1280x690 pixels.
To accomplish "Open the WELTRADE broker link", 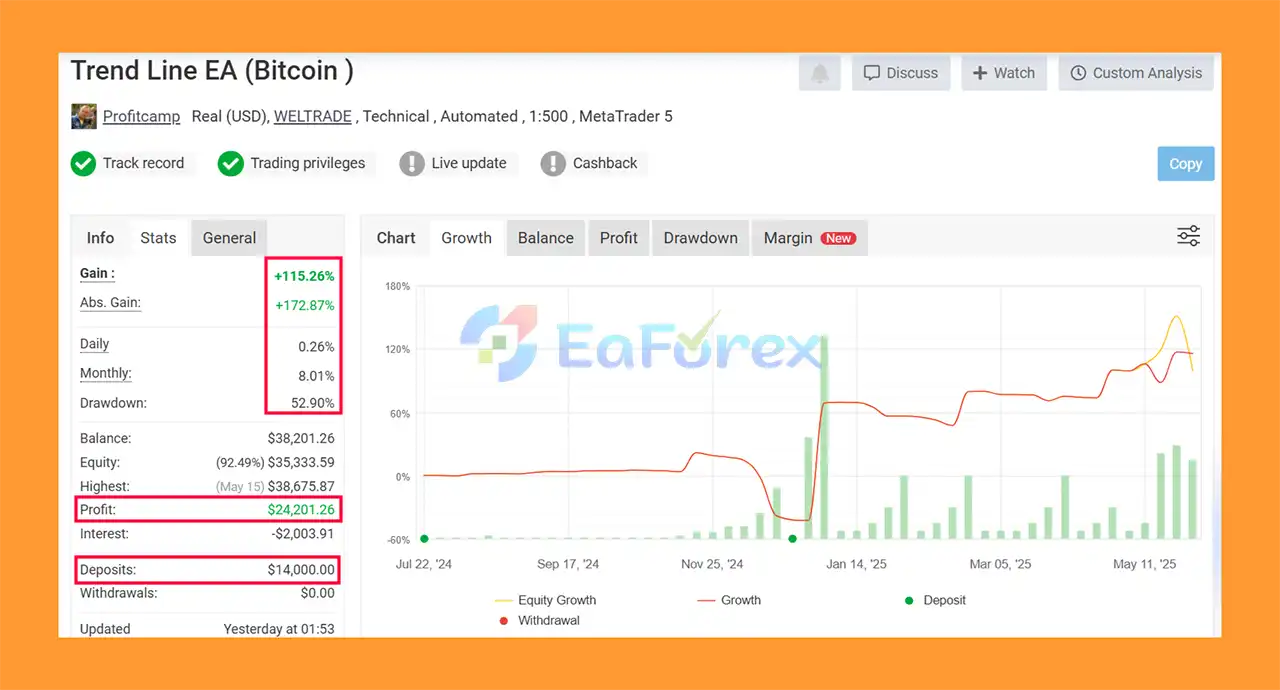I will click(313, 116).
